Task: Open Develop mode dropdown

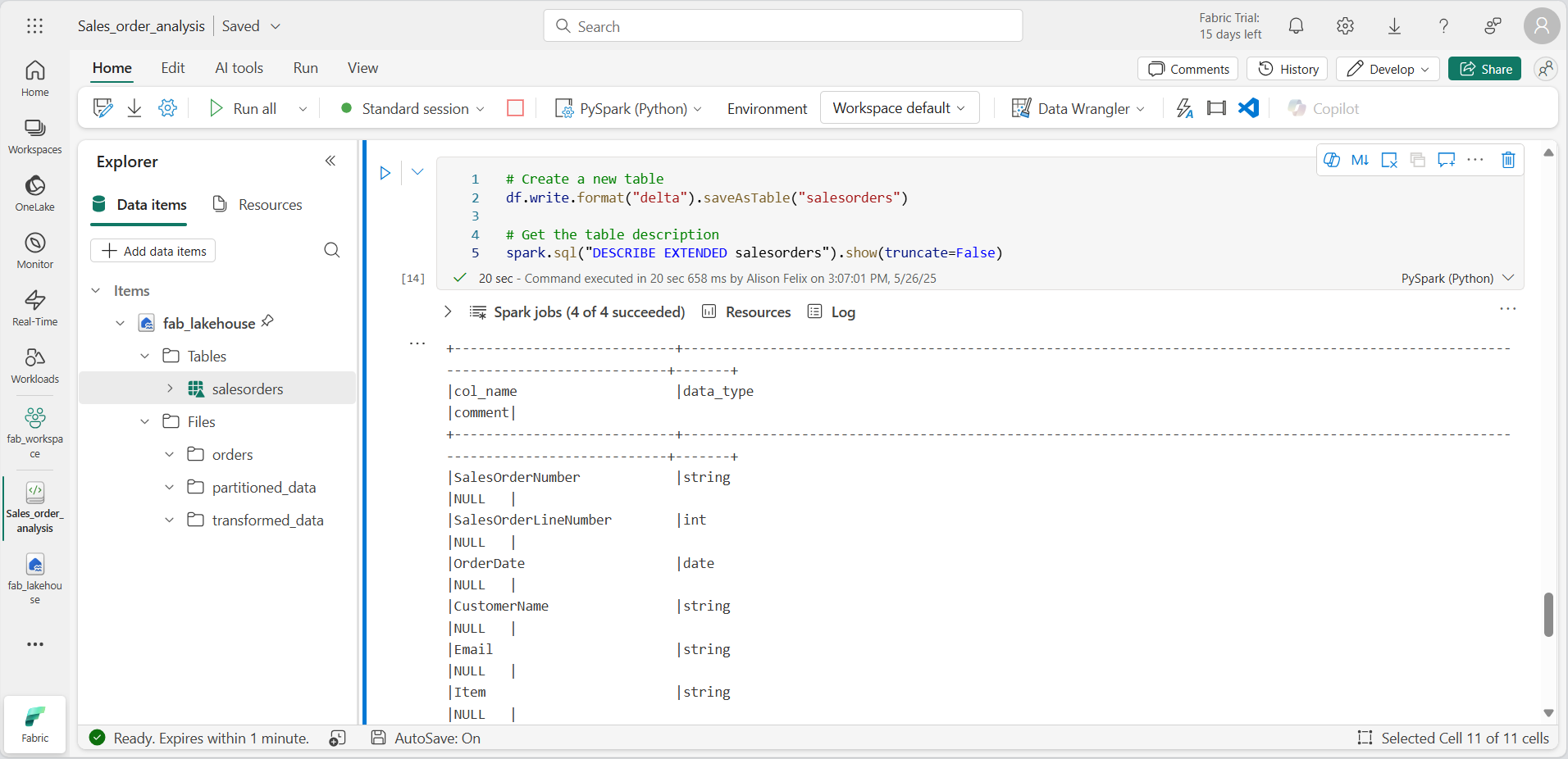Action: pos(1388,69)
